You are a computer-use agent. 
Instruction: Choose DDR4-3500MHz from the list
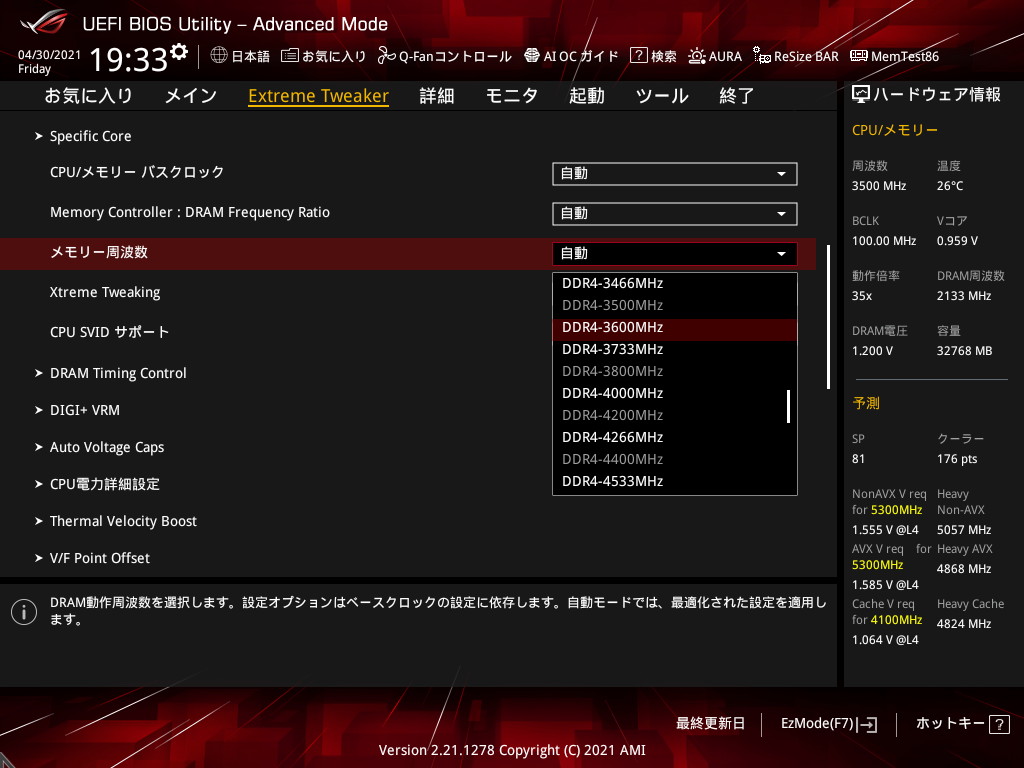[675, 306]
